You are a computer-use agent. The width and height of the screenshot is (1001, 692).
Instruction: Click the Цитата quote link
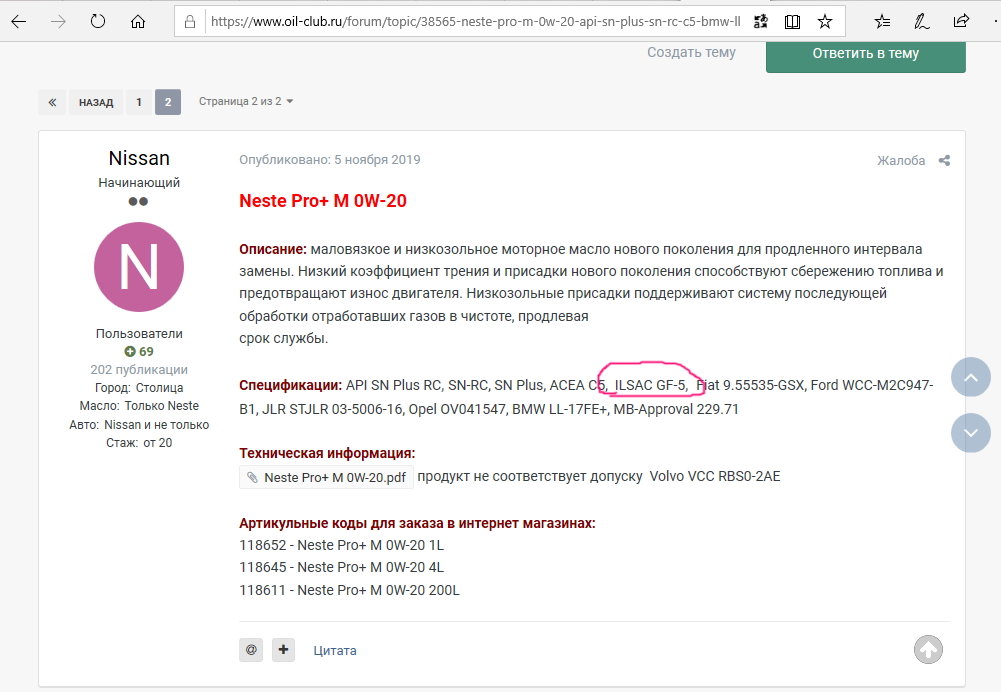pos(335,651)
